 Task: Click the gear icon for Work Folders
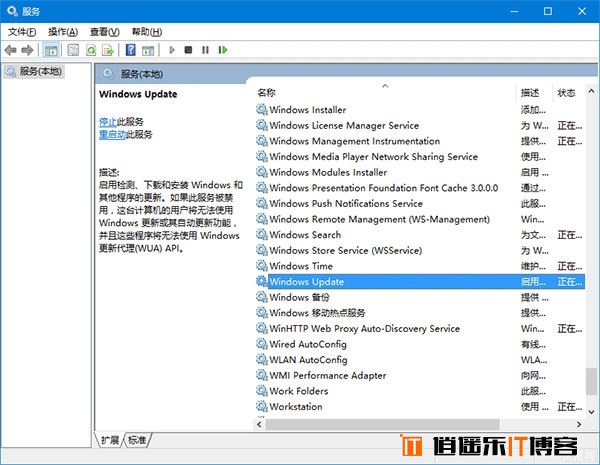coord(262,391)
